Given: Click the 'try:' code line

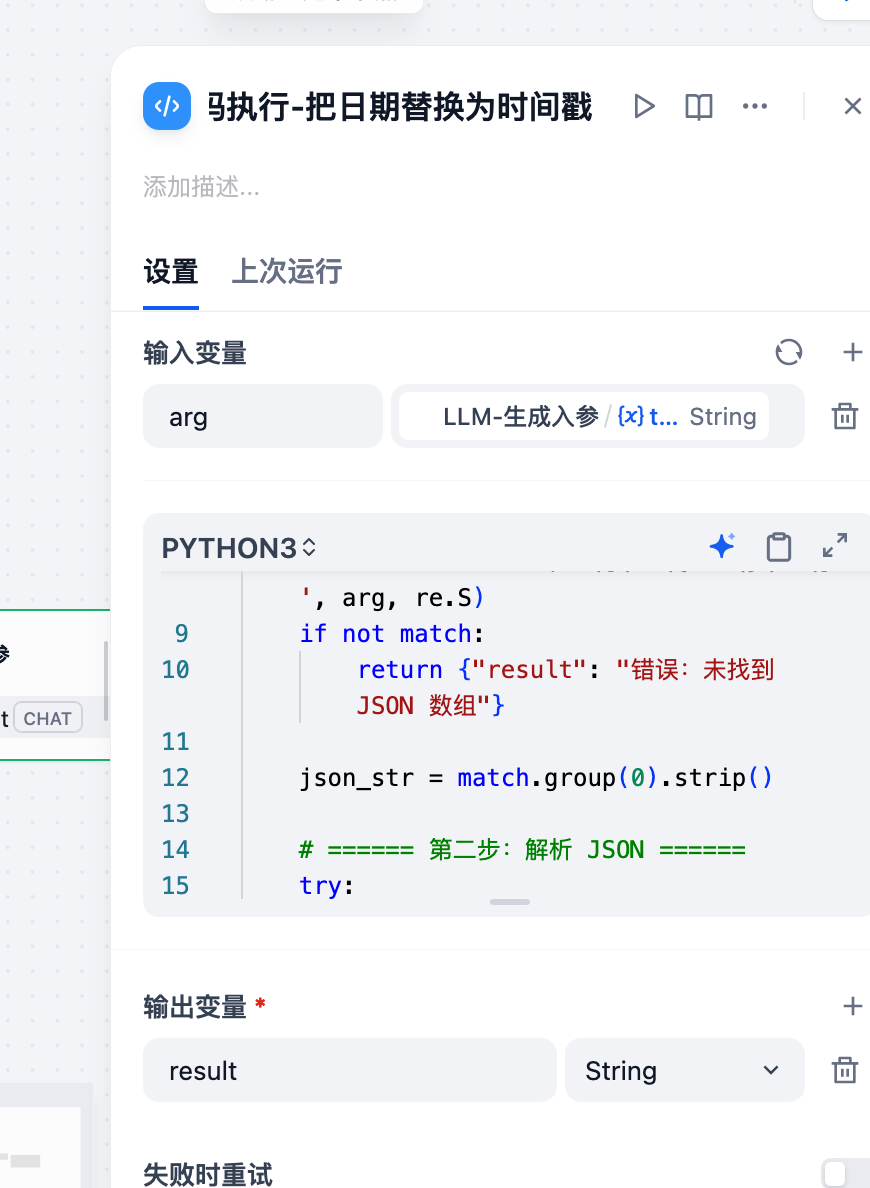Looking at the screenshot, I should [327, 886].
